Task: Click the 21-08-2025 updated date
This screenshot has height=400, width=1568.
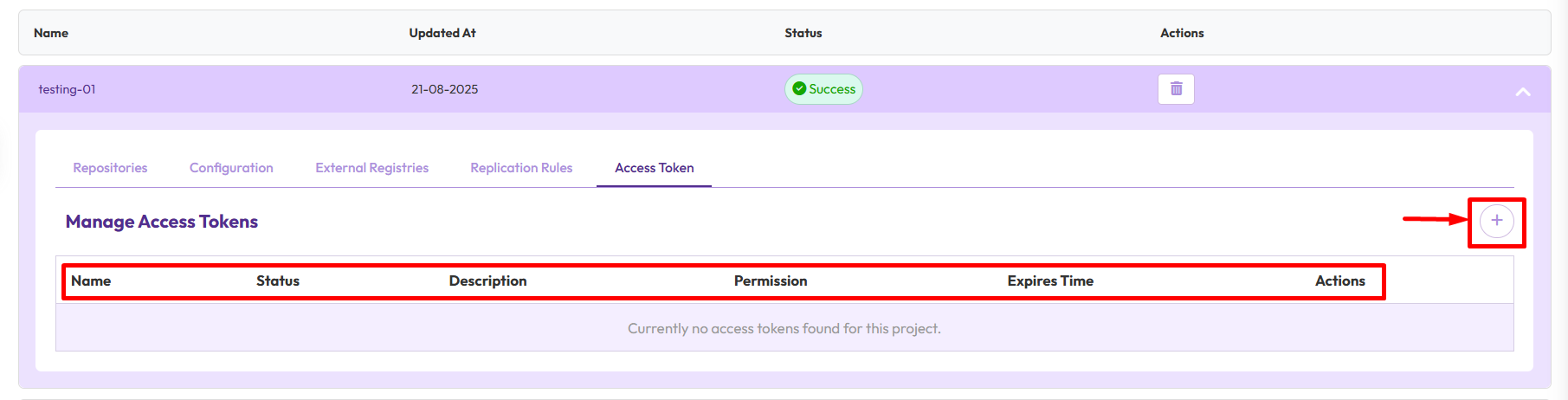Action: pos(444,89)
